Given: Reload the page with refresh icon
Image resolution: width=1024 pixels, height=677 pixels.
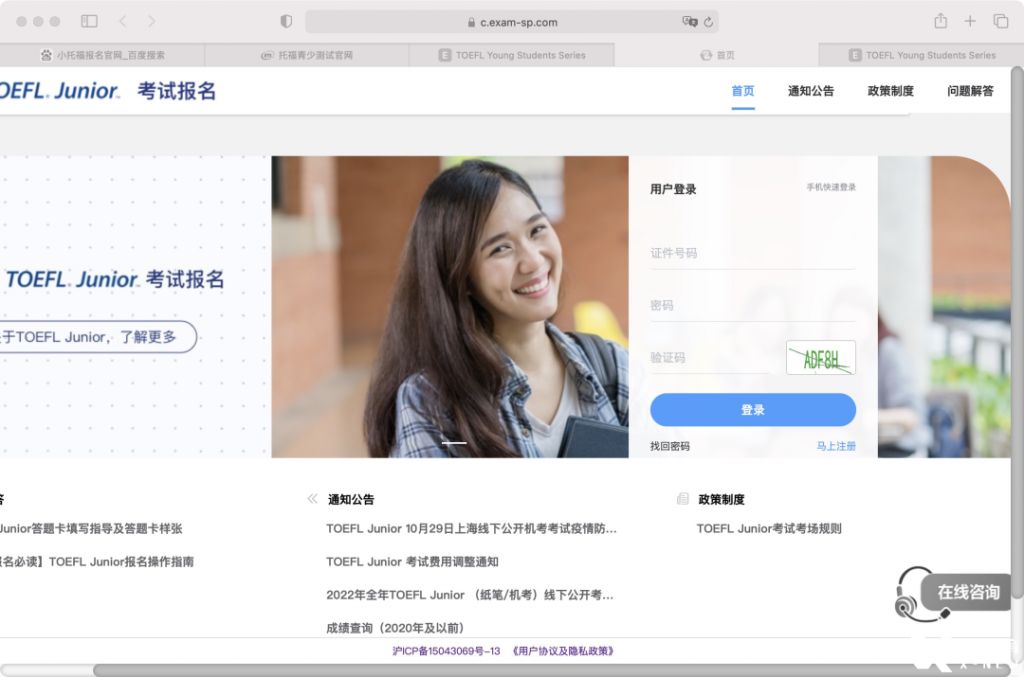Looking at the screenshot, I should tap(708, 22).
